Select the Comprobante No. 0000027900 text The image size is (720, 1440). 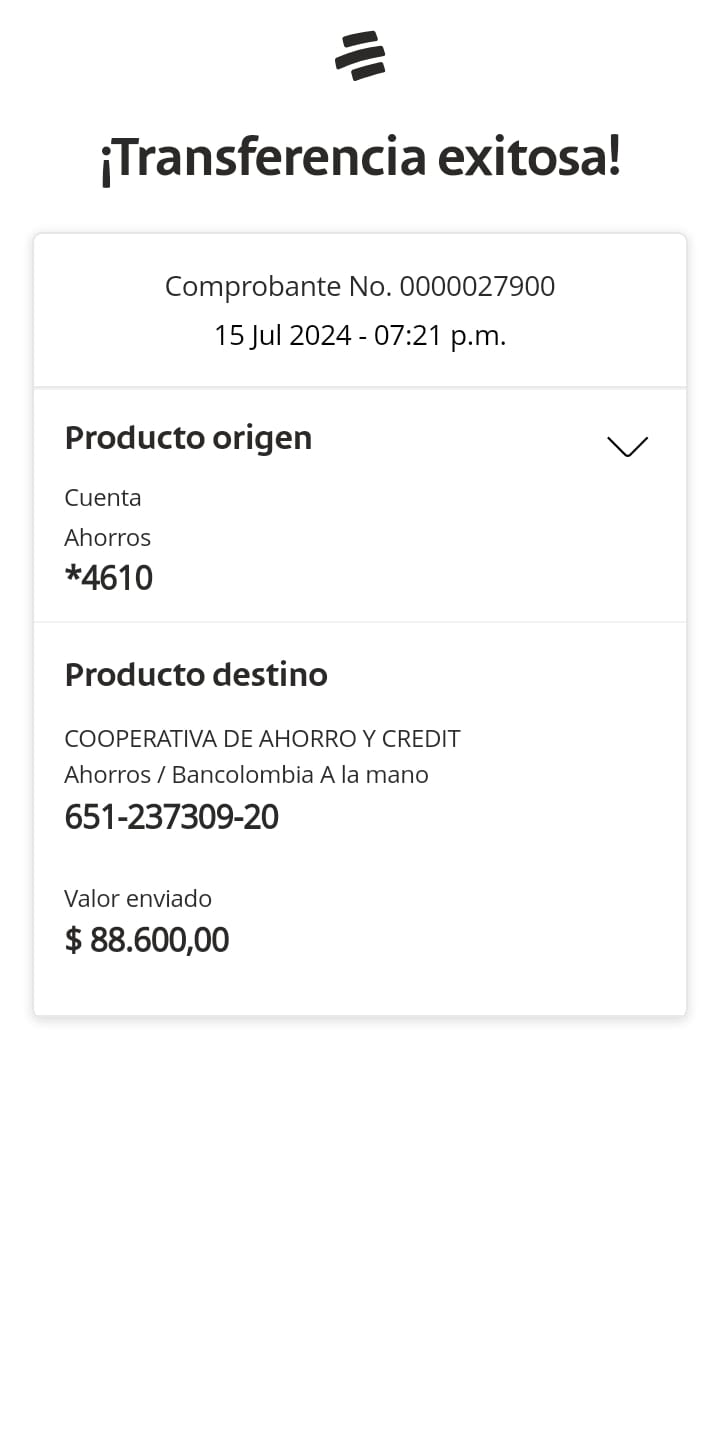point(360,287)
